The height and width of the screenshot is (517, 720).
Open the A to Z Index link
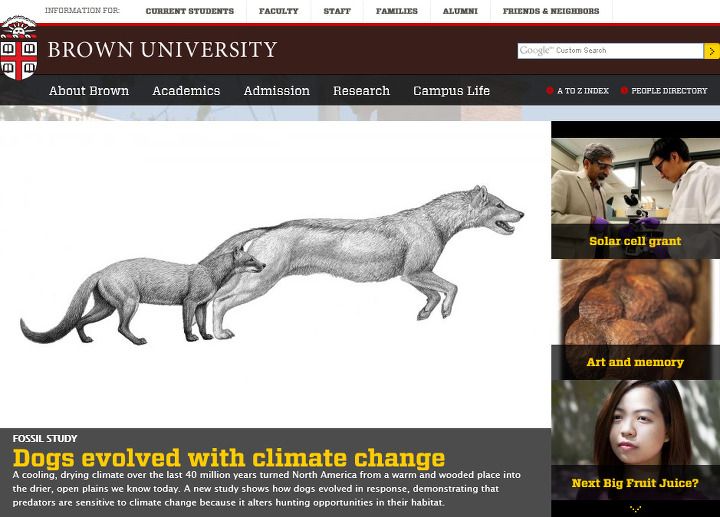pos(583,91)
